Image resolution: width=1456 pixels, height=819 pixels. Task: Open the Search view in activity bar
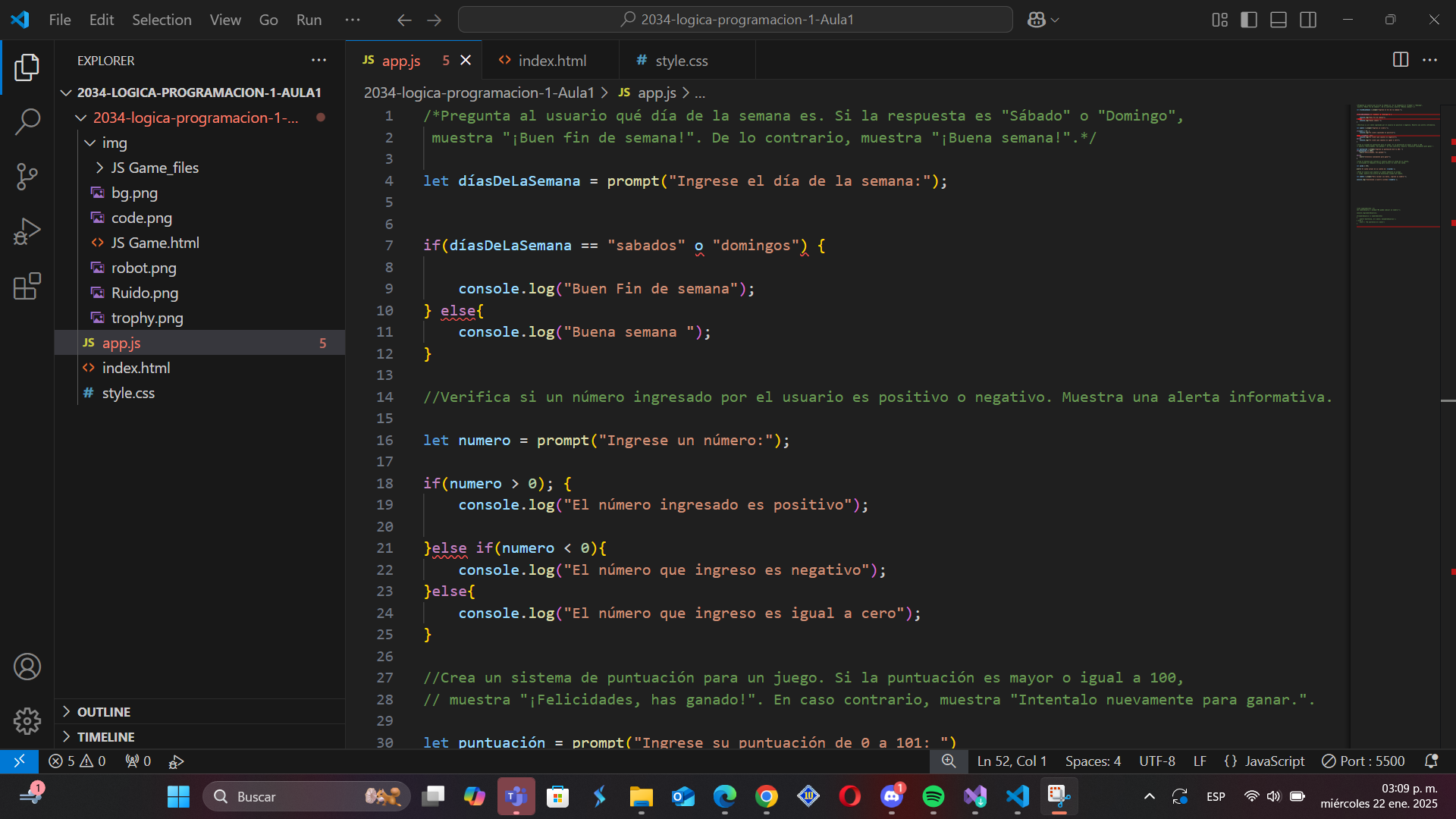pos(27,121)
